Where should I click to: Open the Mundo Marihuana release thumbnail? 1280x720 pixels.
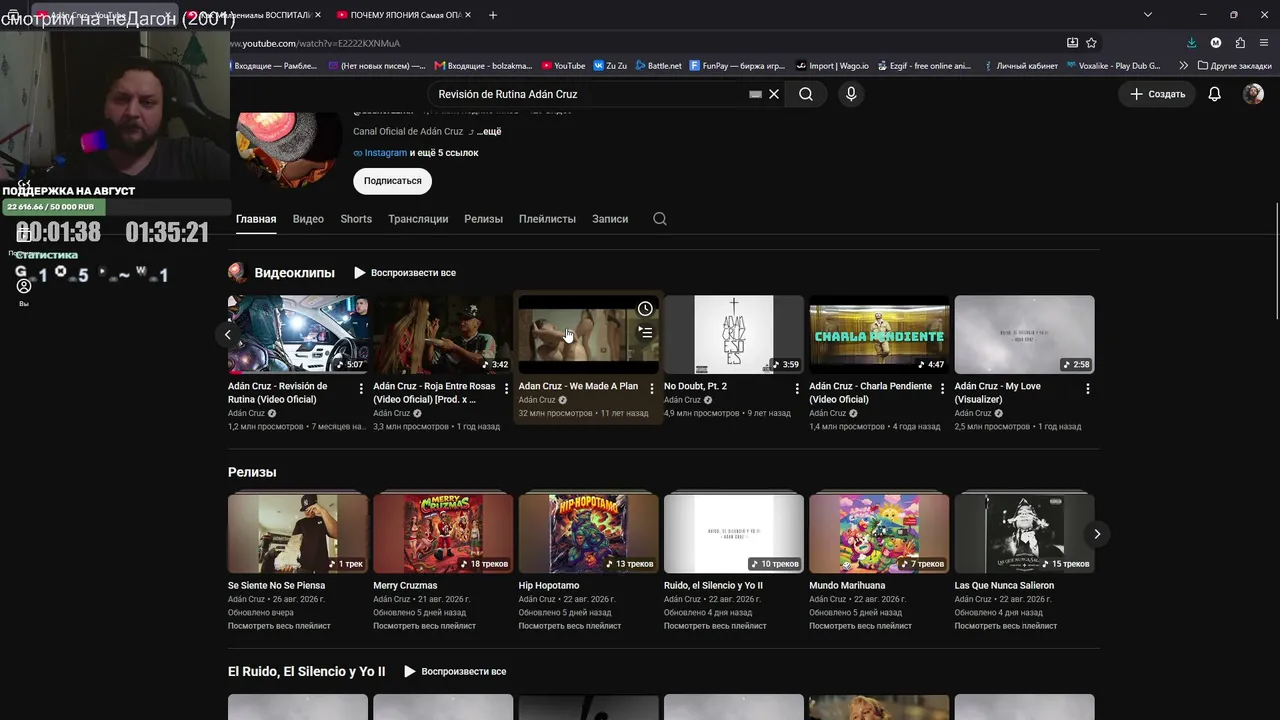pos(879,533)
